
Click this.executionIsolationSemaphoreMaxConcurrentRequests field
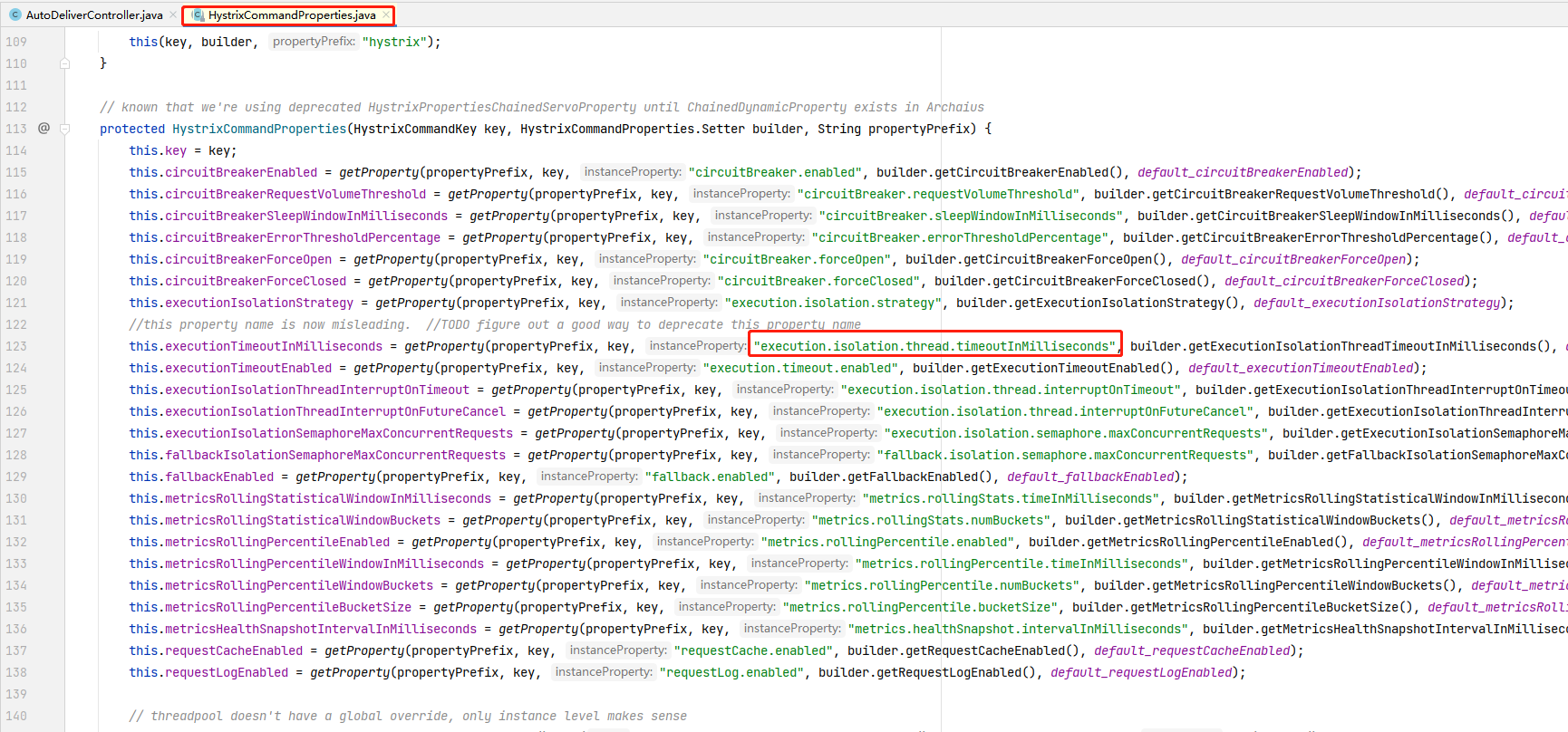click(321, 433)
